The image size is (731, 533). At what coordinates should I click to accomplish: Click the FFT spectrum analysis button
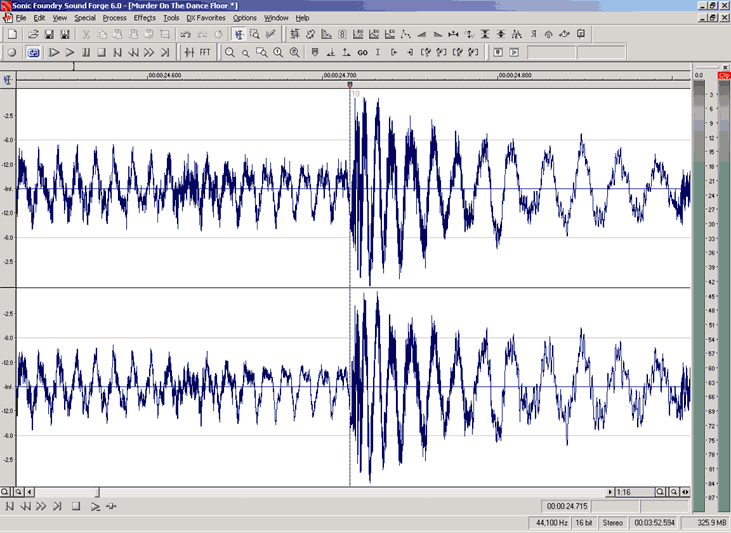(x=205, y=53)
